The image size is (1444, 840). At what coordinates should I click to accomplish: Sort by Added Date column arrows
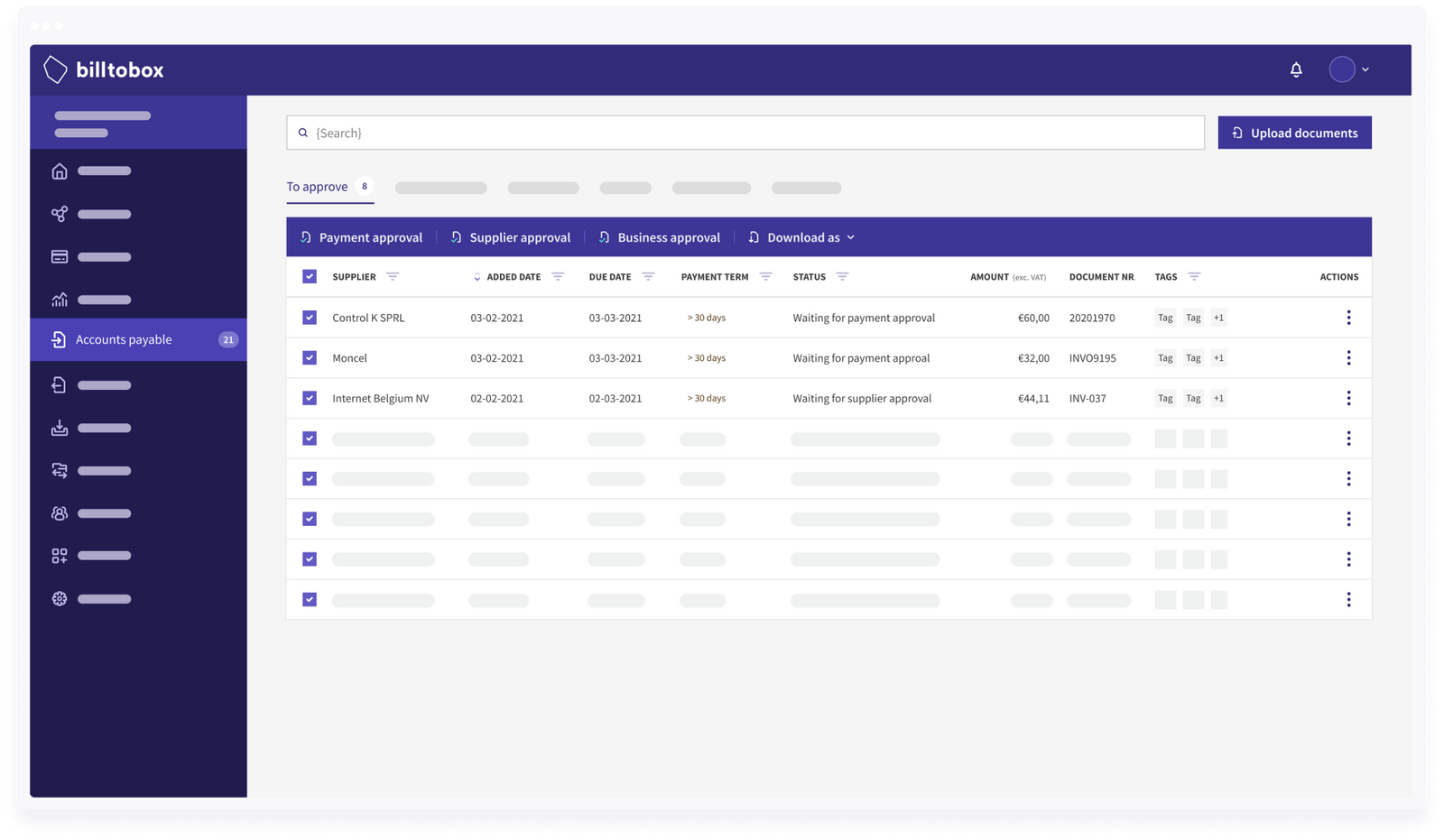(477, 277)
